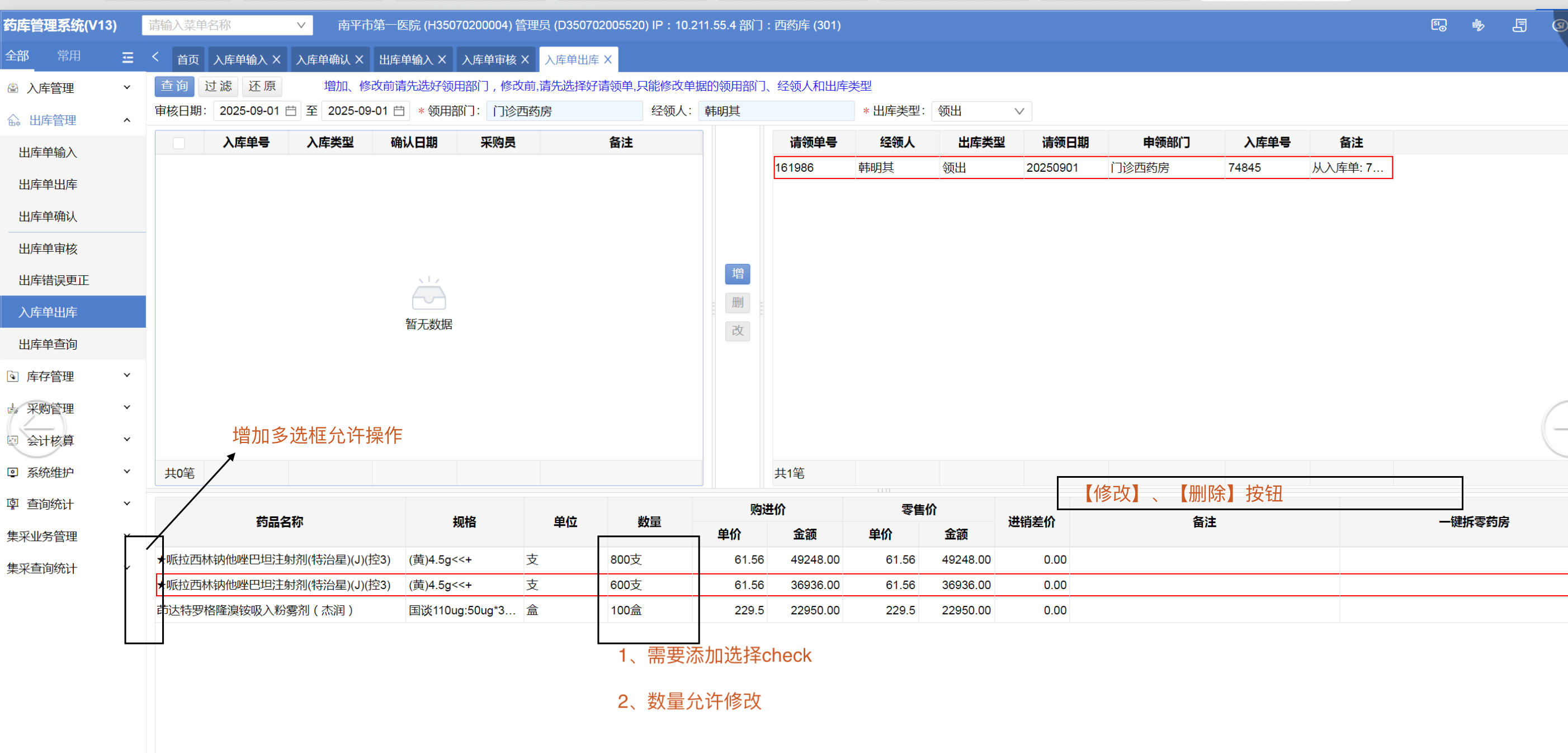Click the 过滤 filter button
The image size is (1568, 753).
[x=218, y=87]
